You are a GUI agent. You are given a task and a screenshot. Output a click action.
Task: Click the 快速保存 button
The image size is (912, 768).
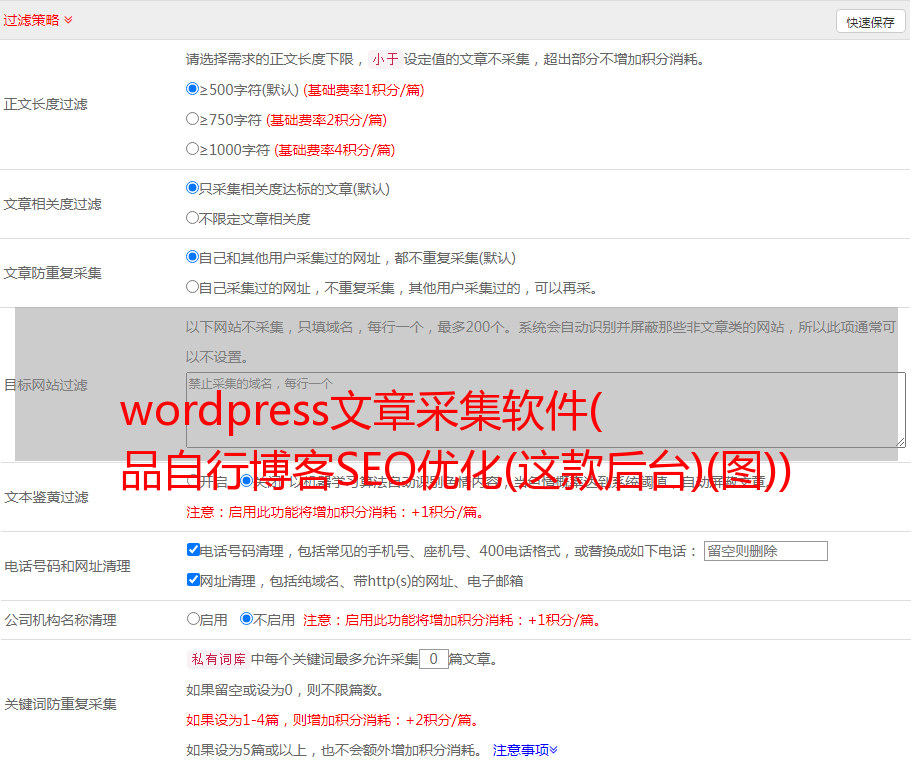pos(870,22)
